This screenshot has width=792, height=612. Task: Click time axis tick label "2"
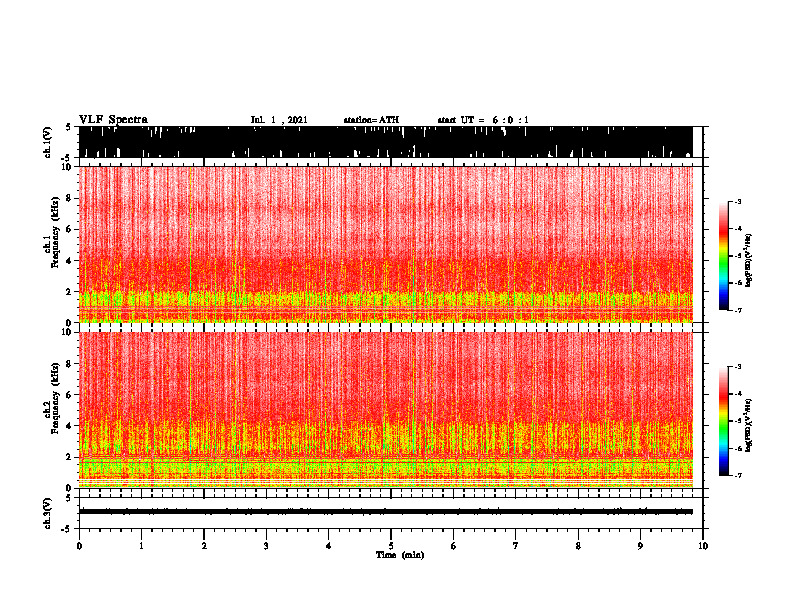(x=204, y=546)
